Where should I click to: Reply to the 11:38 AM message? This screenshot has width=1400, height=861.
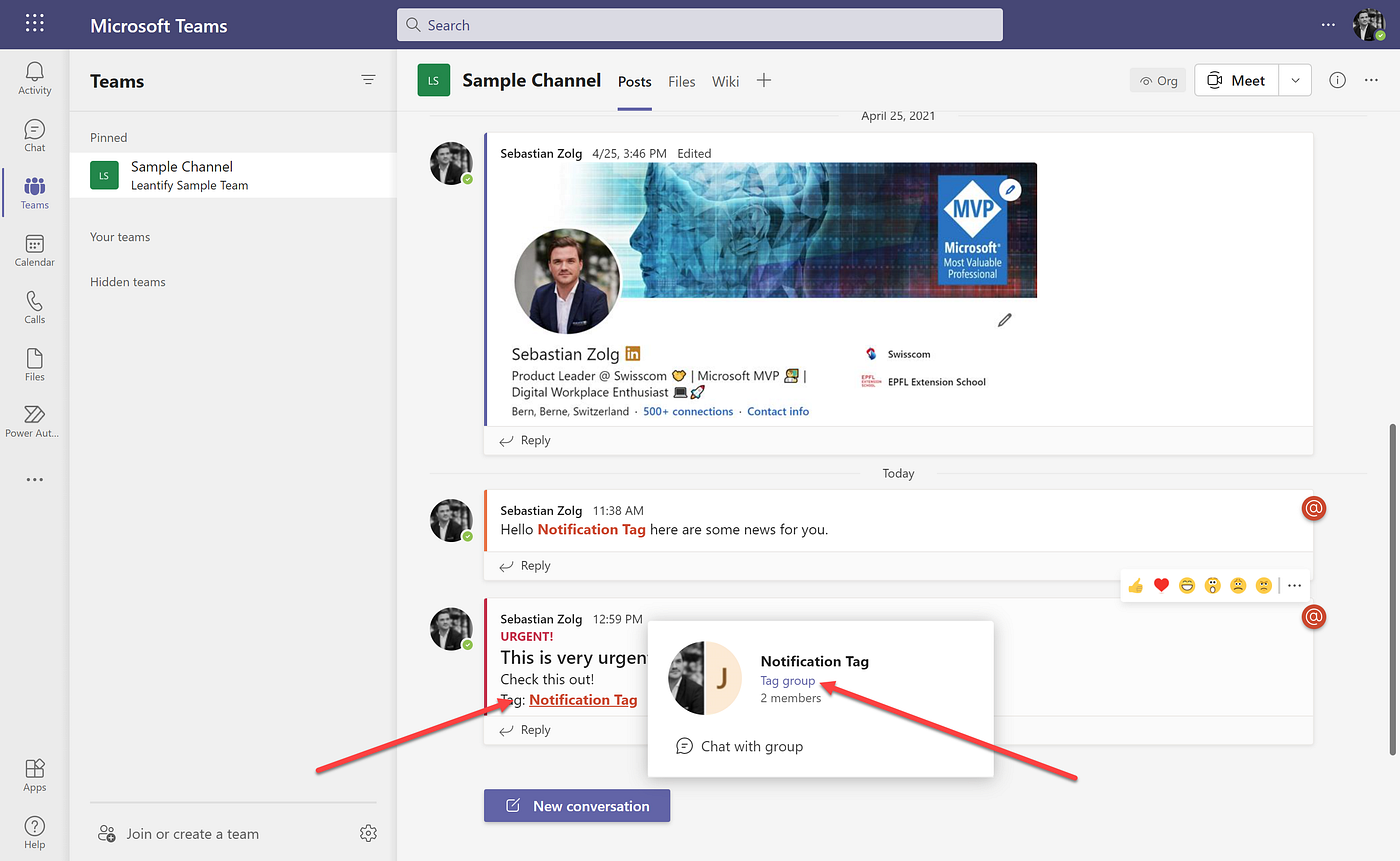(525, 566)
